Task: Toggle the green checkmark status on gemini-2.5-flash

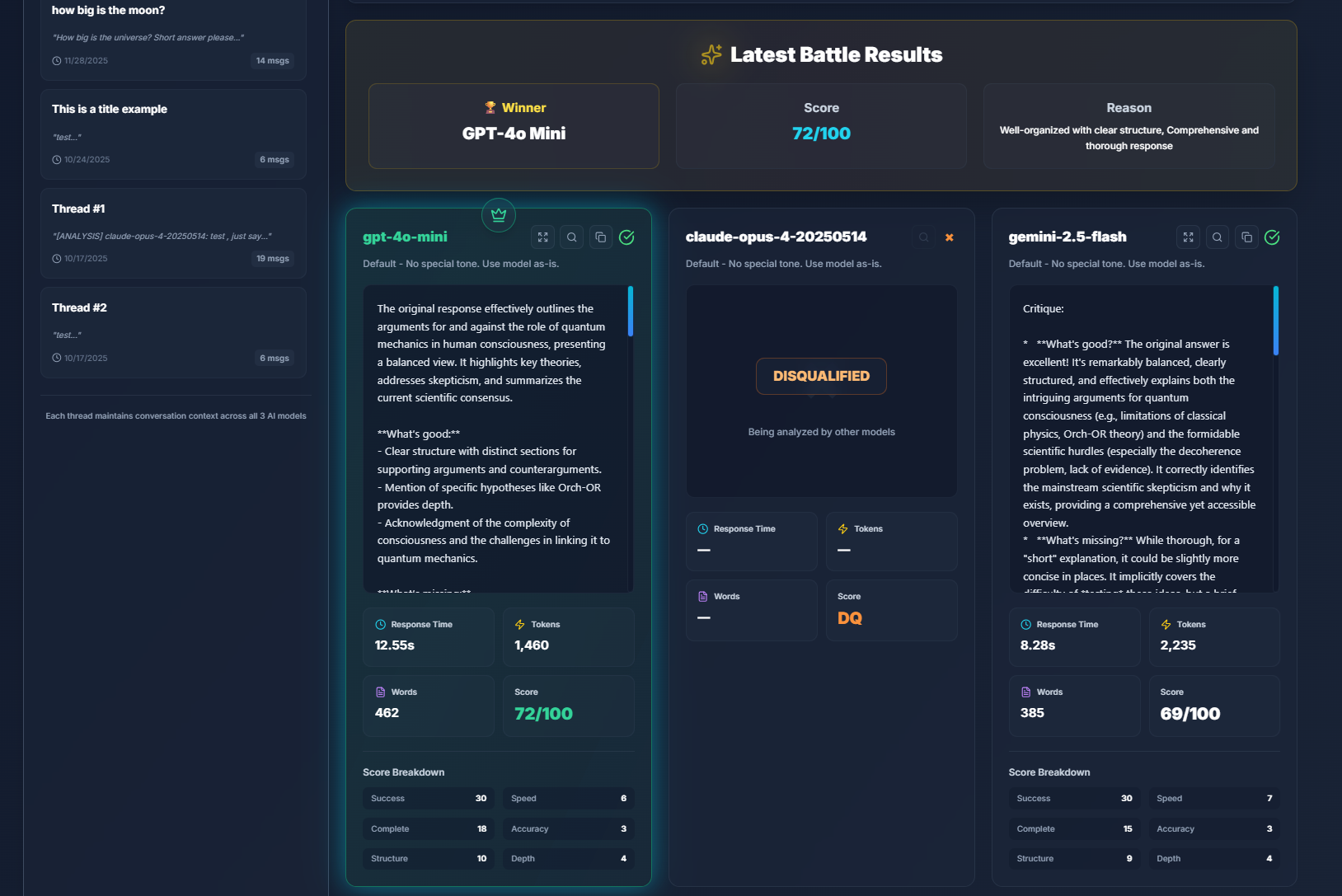Action: tap(1272, 237)
